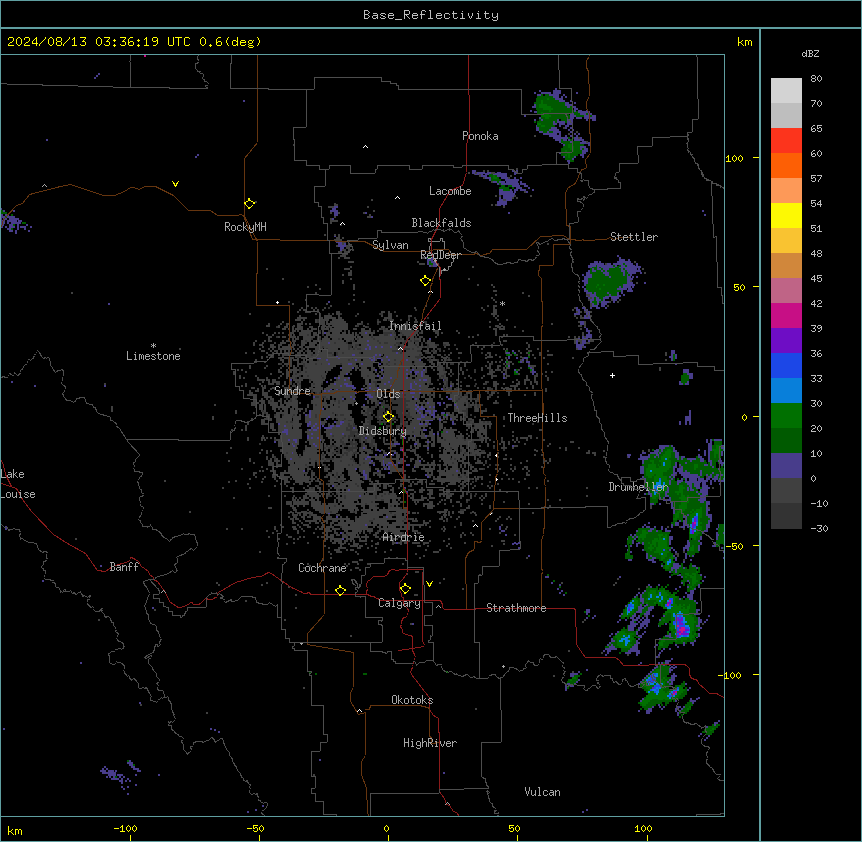862x842 pixels.
Task: Click the Drumheller label
Action: 638,487
